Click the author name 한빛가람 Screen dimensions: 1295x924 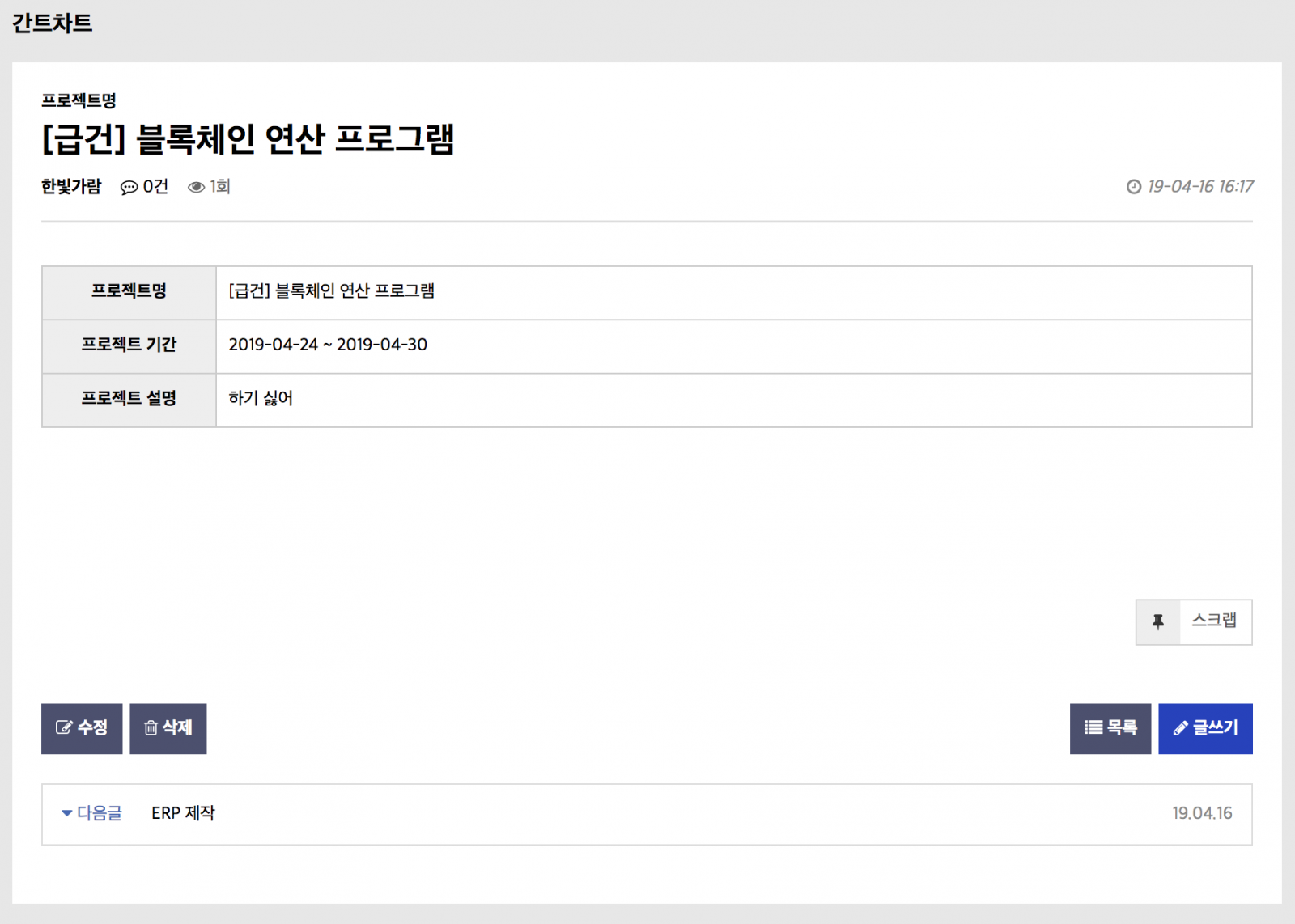71,187
